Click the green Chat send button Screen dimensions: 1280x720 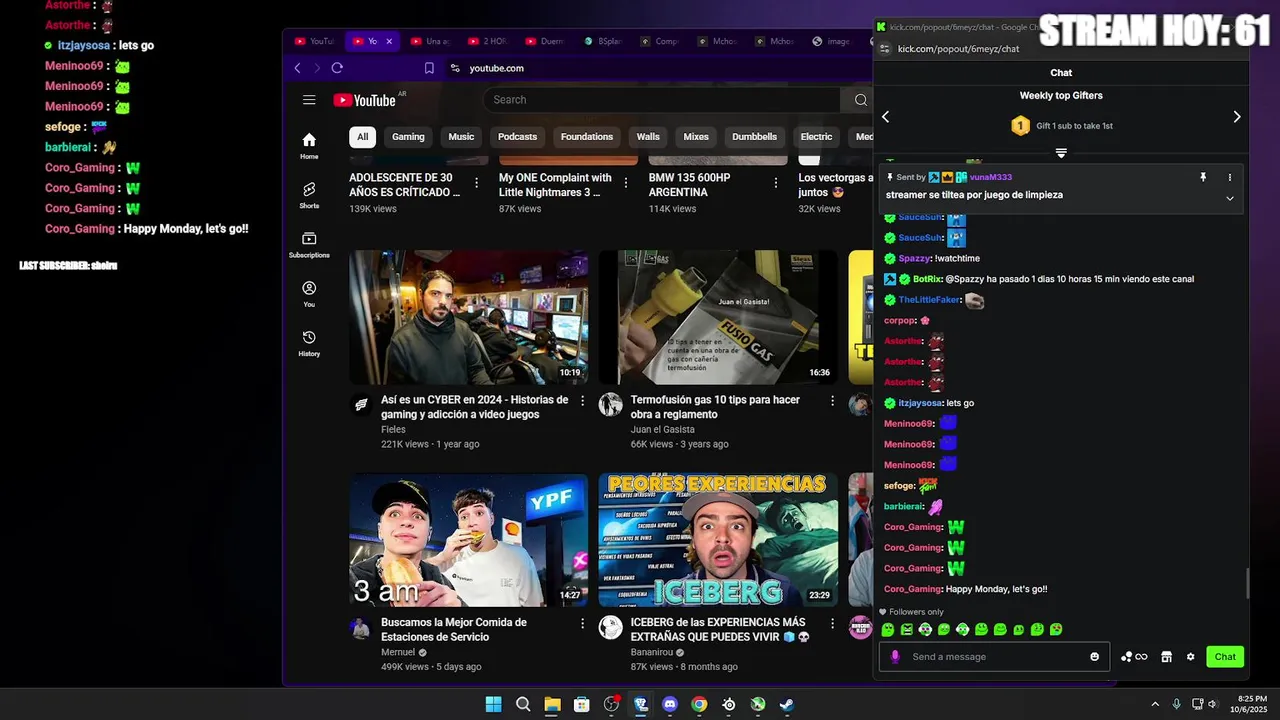[x=1225, y=657]
